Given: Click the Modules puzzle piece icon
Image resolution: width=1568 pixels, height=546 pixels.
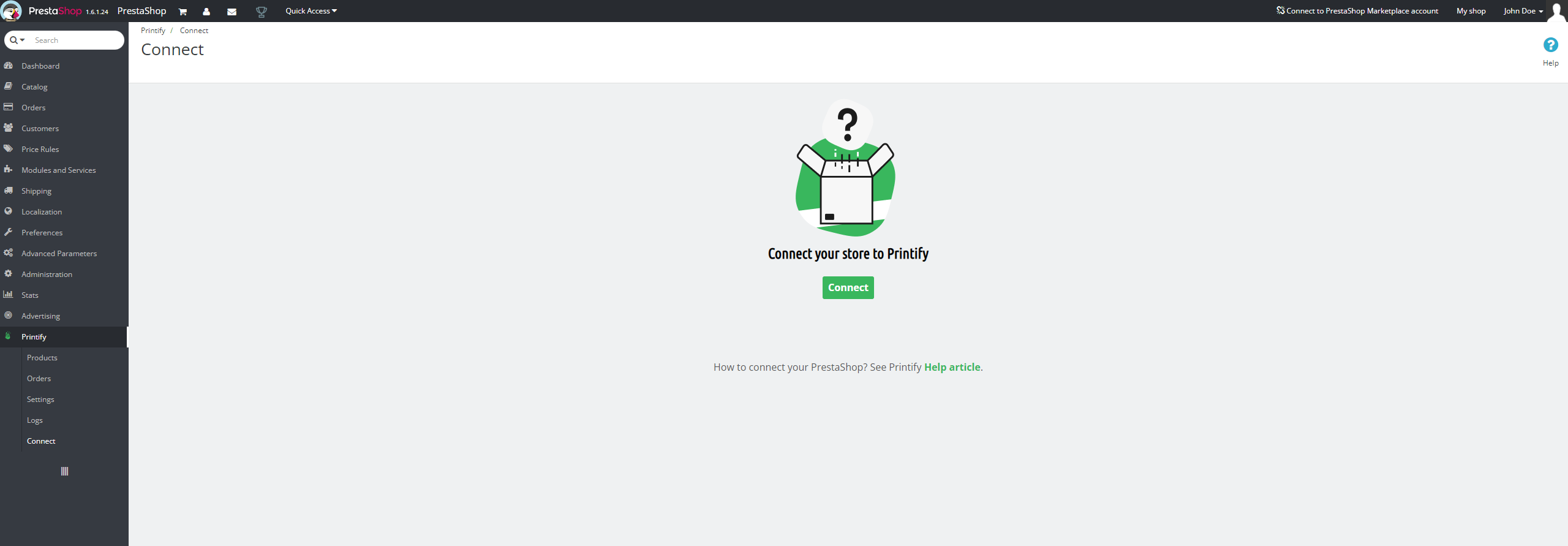Looking at the screenshot, I should click(9, 170).
